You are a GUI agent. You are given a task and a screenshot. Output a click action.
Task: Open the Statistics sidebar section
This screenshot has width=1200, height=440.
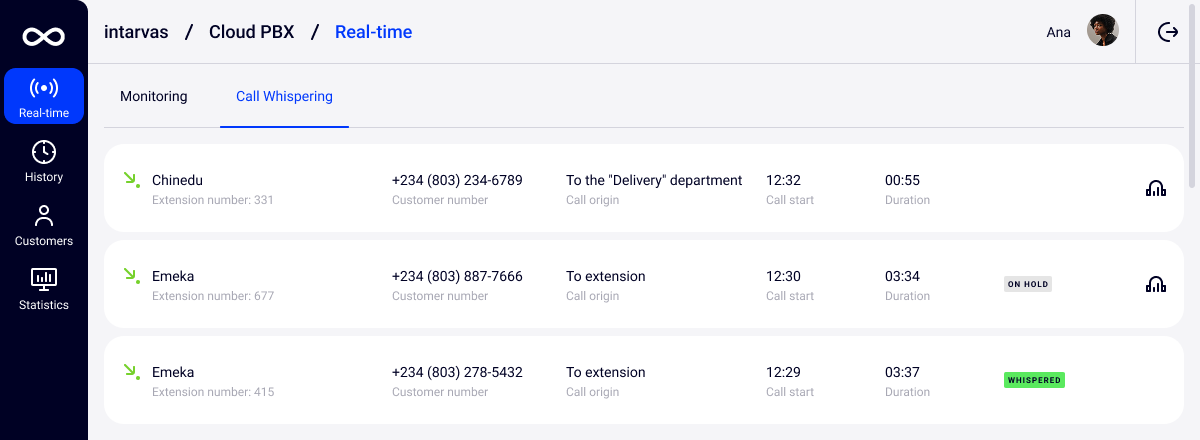pyautogui.click(x=44, y=289)
